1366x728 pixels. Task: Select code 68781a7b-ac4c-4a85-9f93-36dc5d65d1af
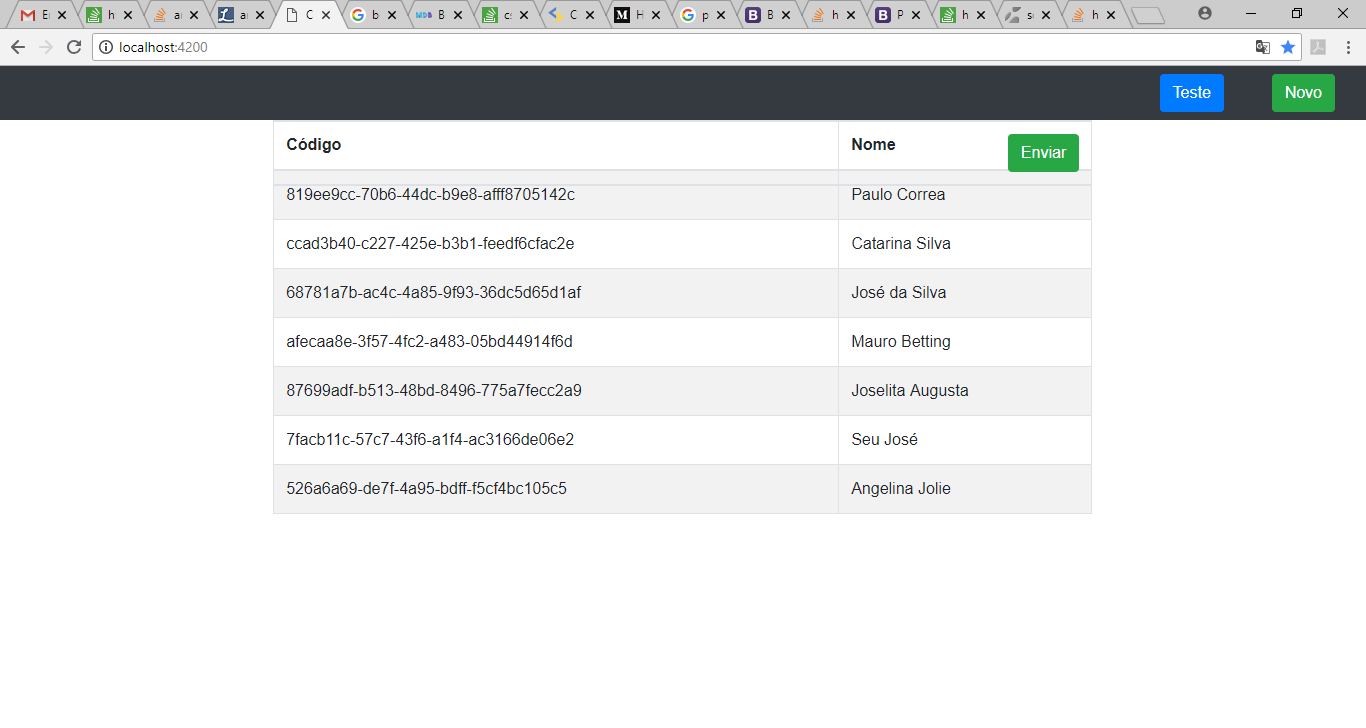433,293
